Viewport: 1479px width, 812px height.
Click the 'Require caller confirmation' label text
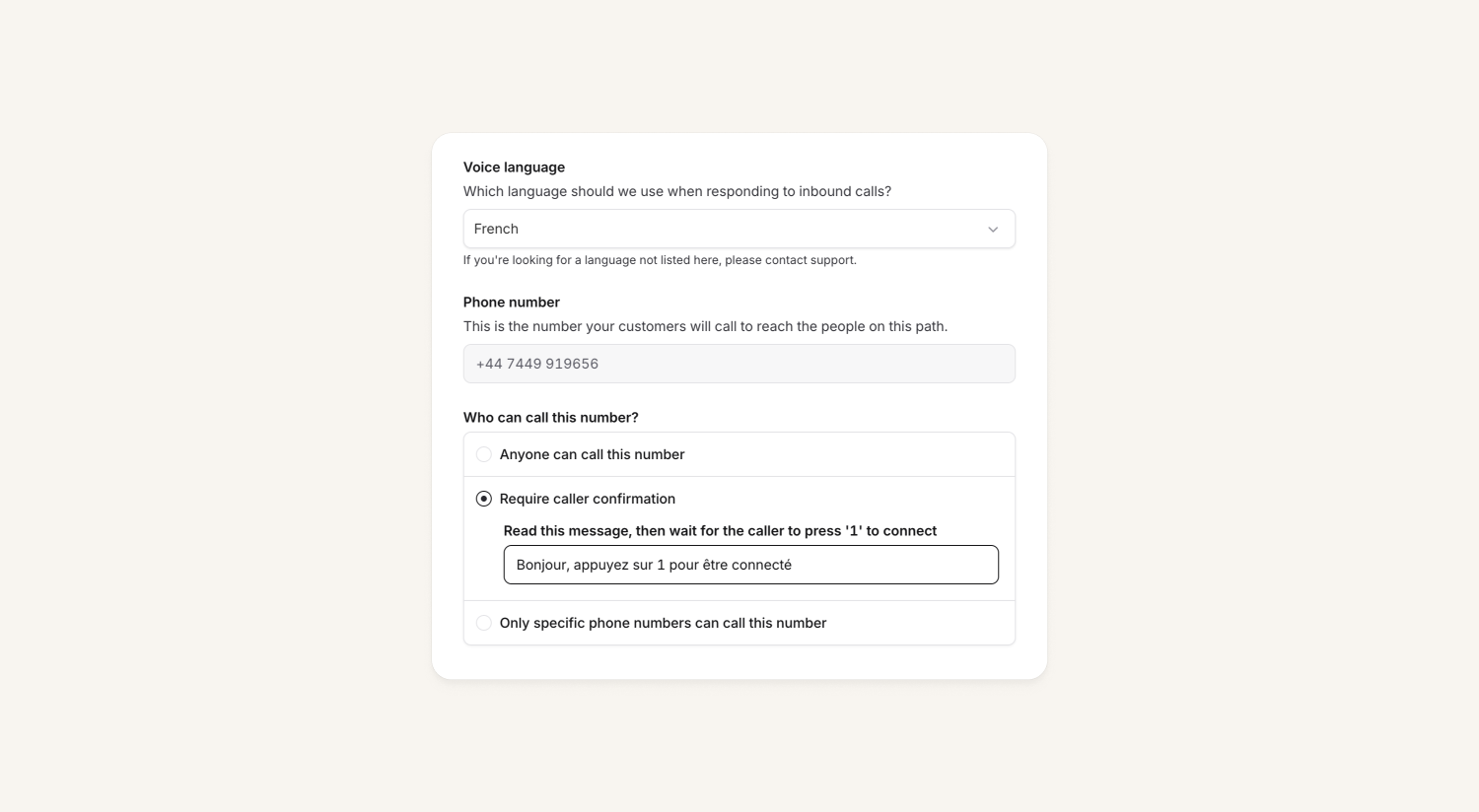(x=588, y=499)
